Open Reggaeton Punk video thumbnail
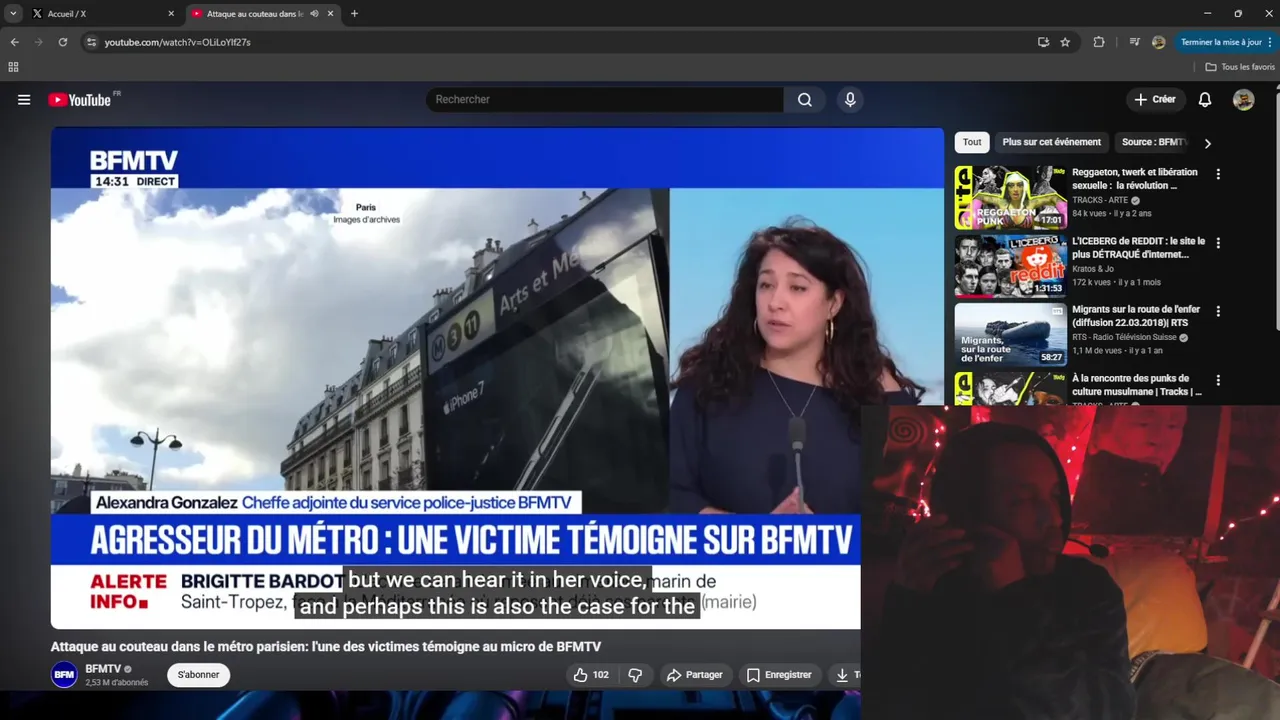The width and height of the screenshot is (1280, 720). (x=1010, y=198)
